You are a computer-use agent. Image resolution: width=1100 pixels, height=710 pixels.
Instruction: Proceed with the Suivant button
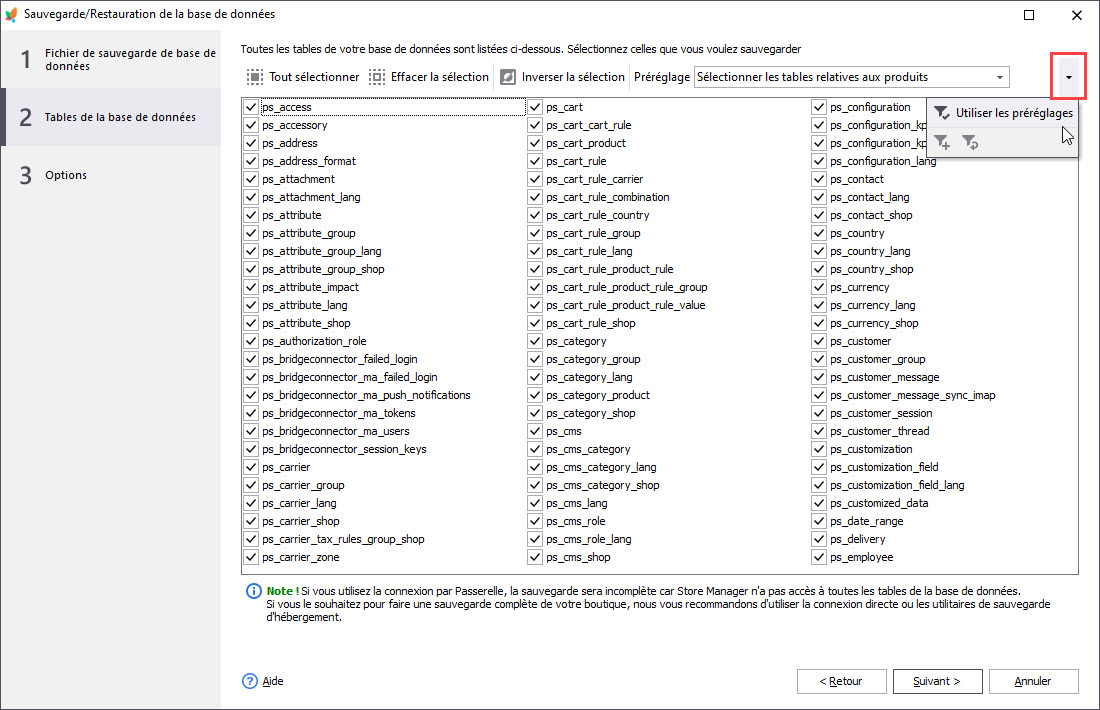coord(937,681)
